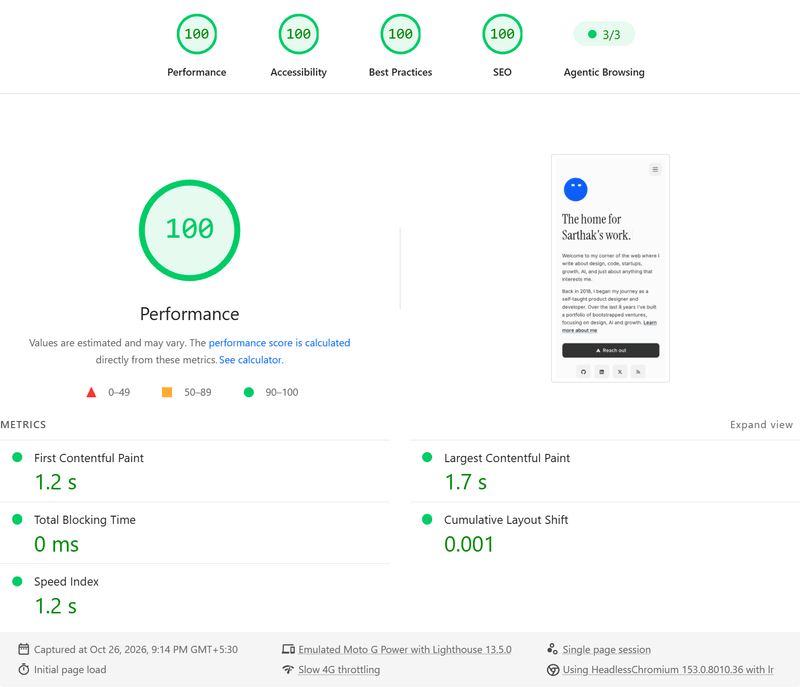Viewport: 800px width, 687px height.
Task: Click the green dot beside First Contentful Paint
Action: click(x=17, y=457)
